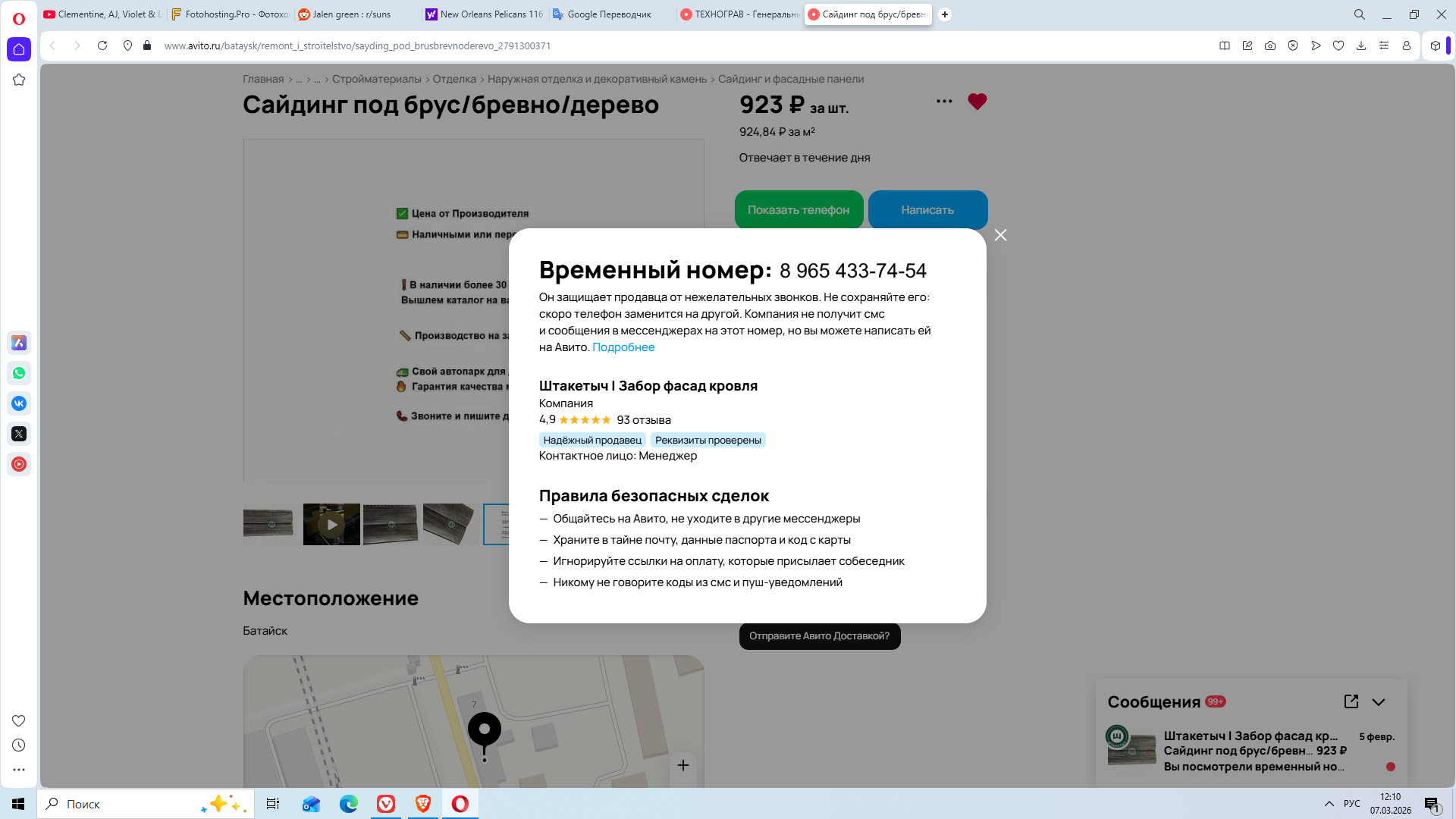Reload the Avito page

tap(102, 45)
